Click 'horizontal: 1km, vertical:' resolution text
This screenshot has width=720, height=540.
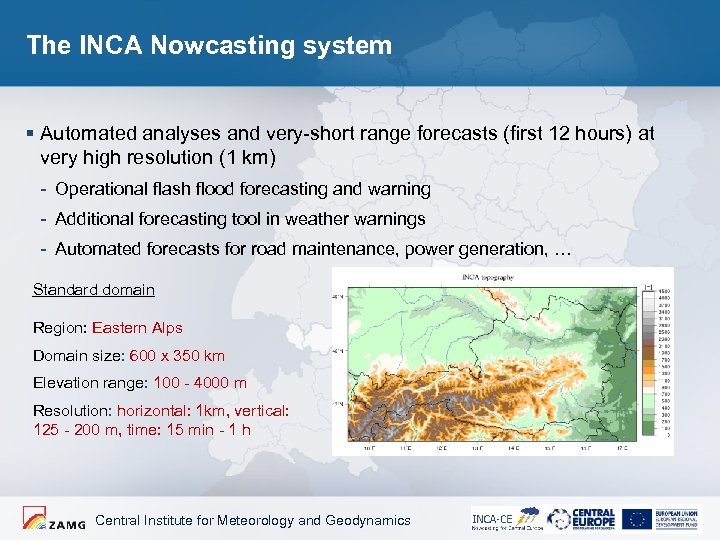(203, 411)
